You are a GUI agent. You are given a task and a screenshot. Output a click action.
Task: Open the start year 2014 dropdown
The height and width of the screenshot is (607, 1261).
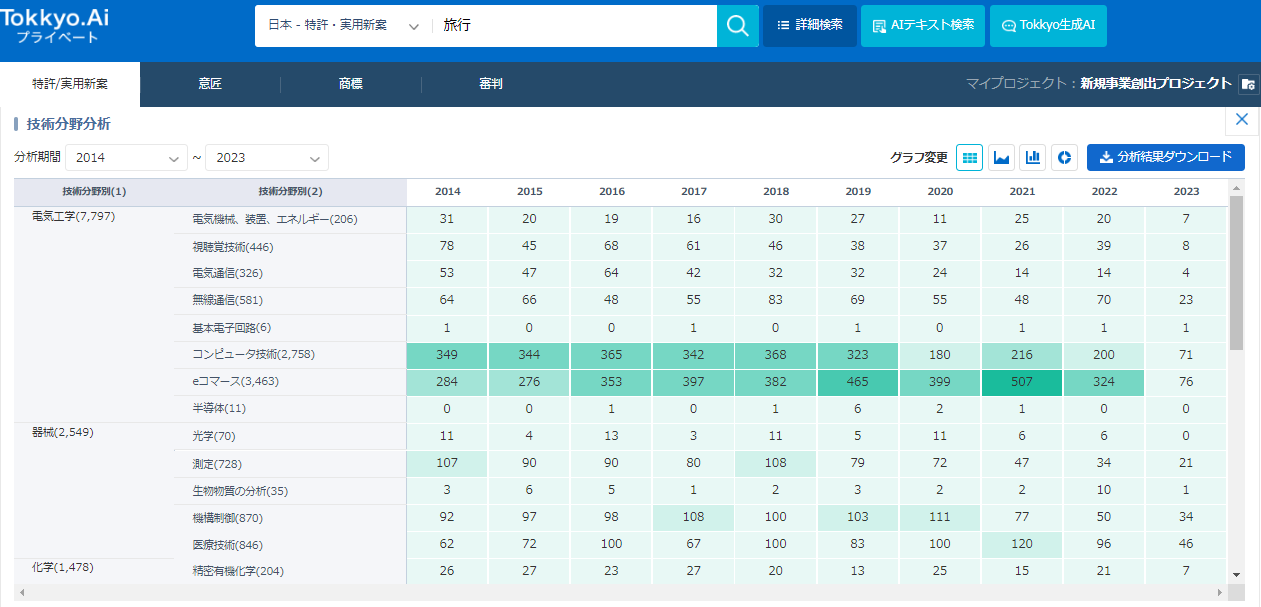(126, 158)
